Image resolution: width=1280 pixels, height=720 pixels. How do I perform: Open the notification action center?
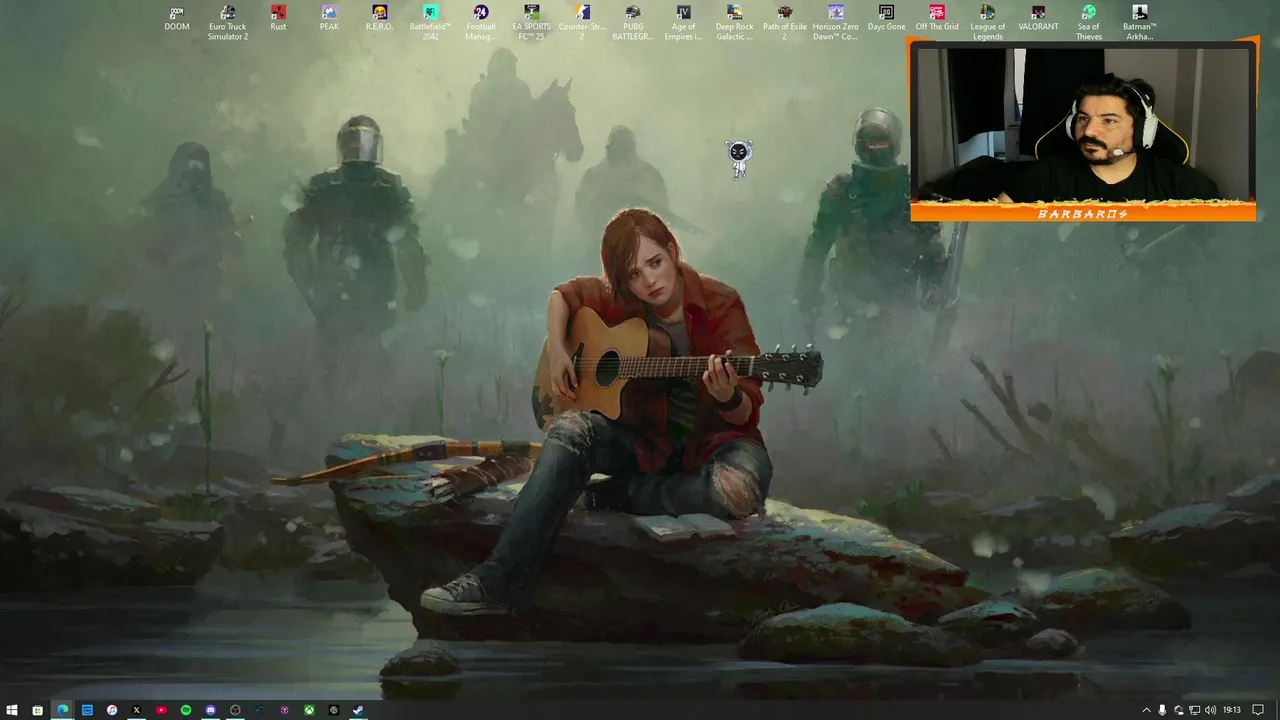point(1258,710)
